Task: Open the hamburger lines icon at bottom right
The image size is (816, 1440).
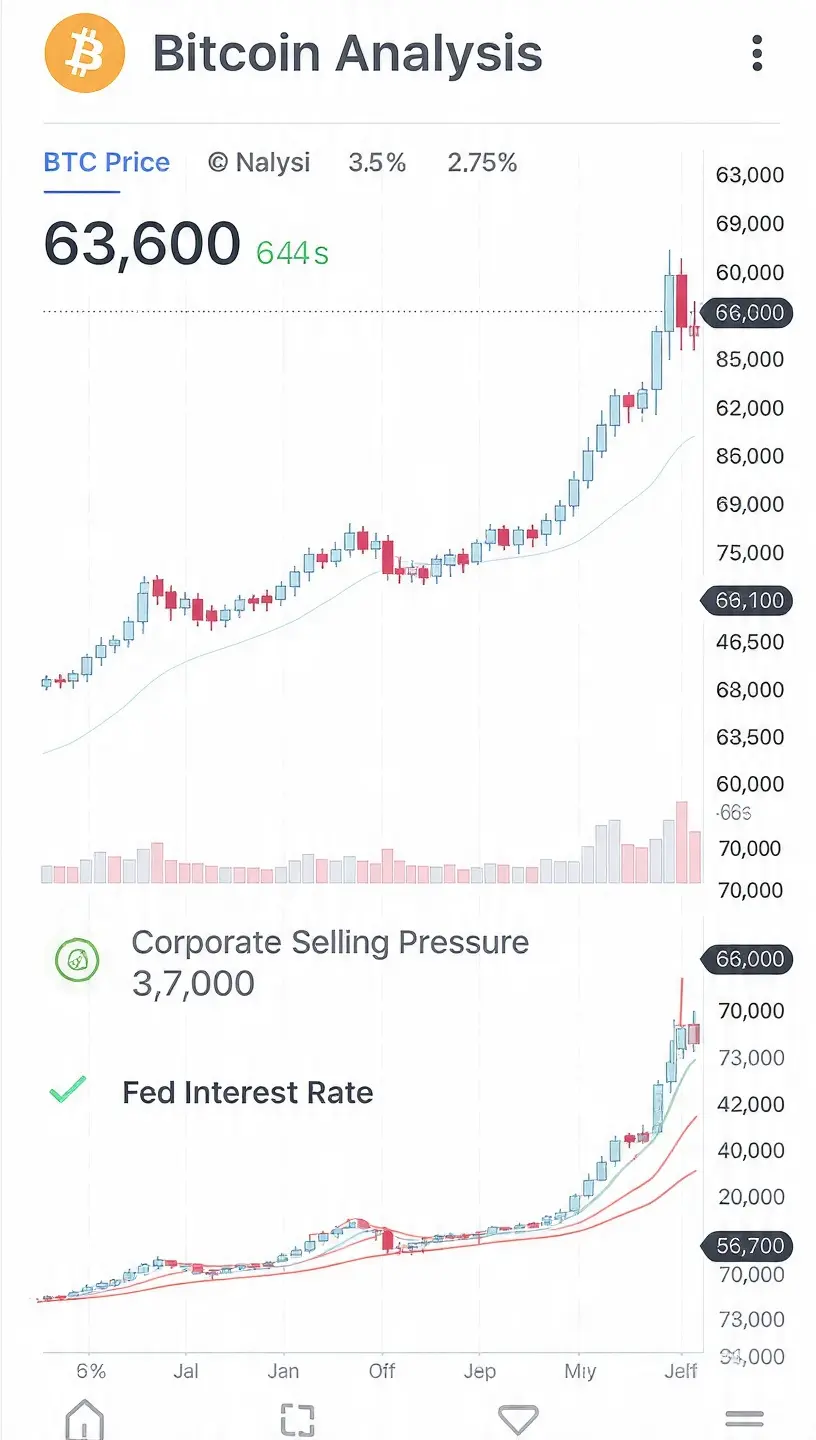Action: pyautogui.click(x=744, y=1418)
